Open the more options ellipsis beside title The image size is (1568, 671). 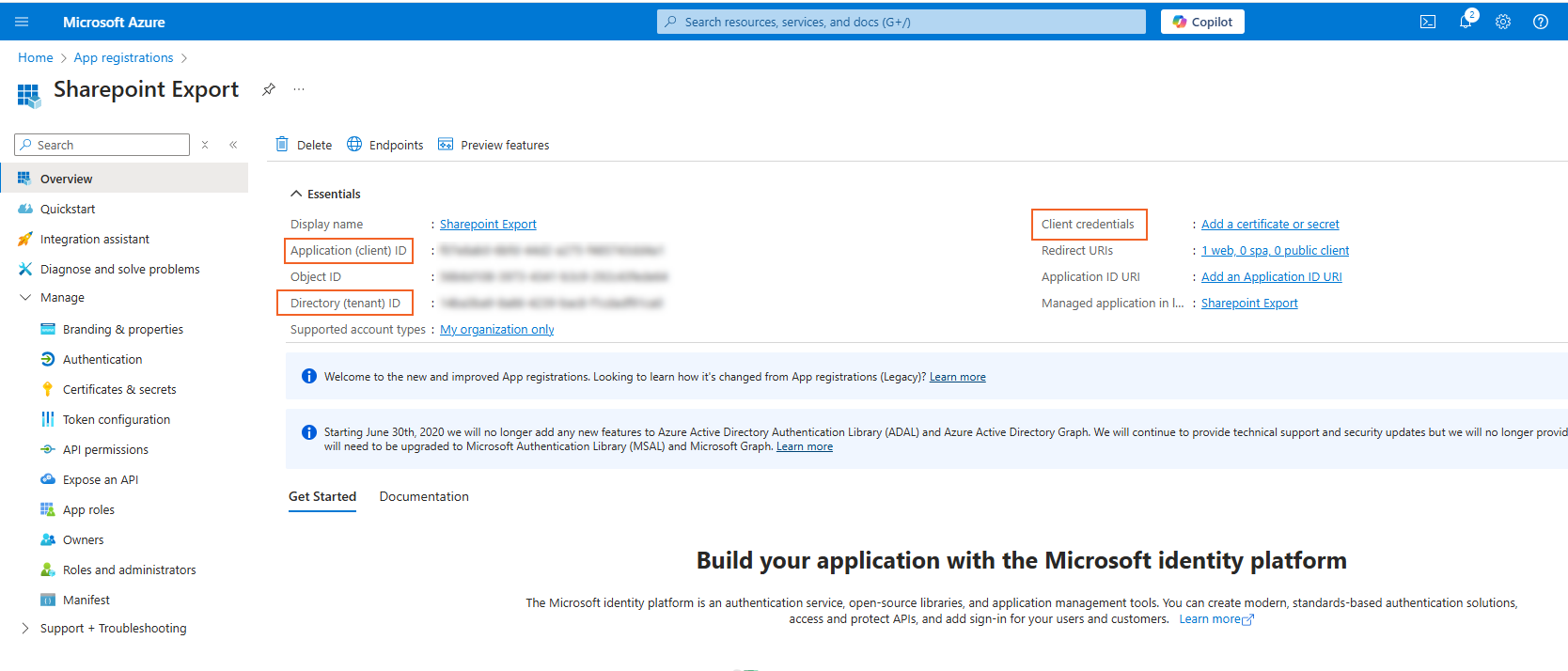(x=299, y=89)
